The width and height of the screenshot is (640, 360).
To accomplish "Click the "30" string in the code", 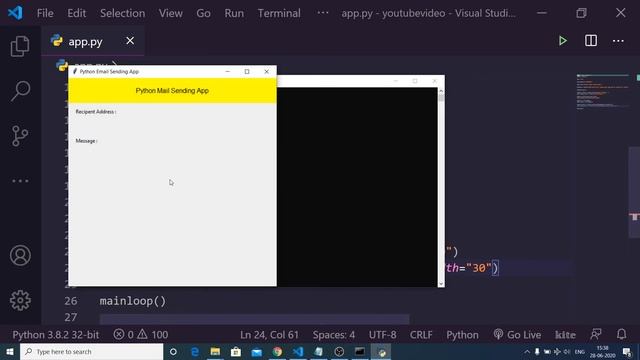I will (x=478, y=268).
